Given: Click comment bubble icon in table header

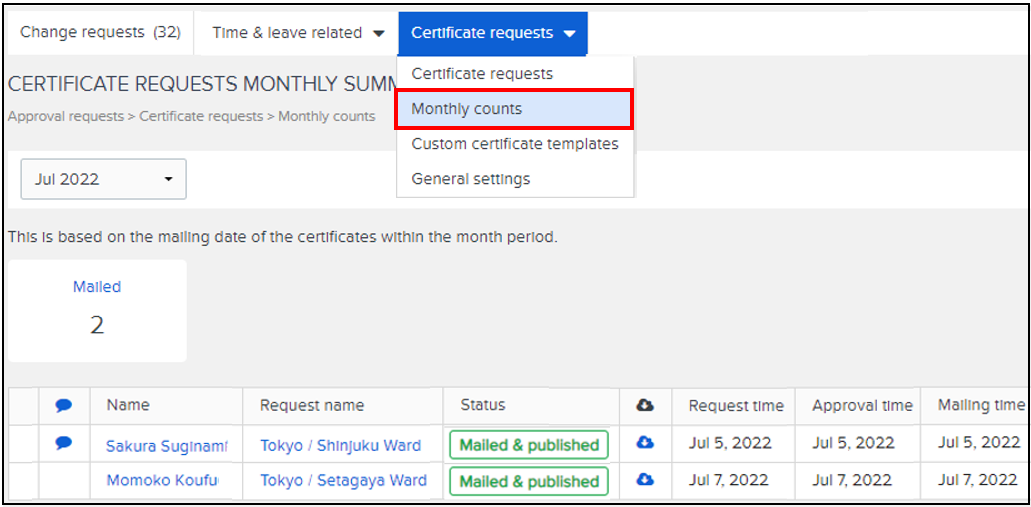Looking at the screenshot, I should 64,405.
